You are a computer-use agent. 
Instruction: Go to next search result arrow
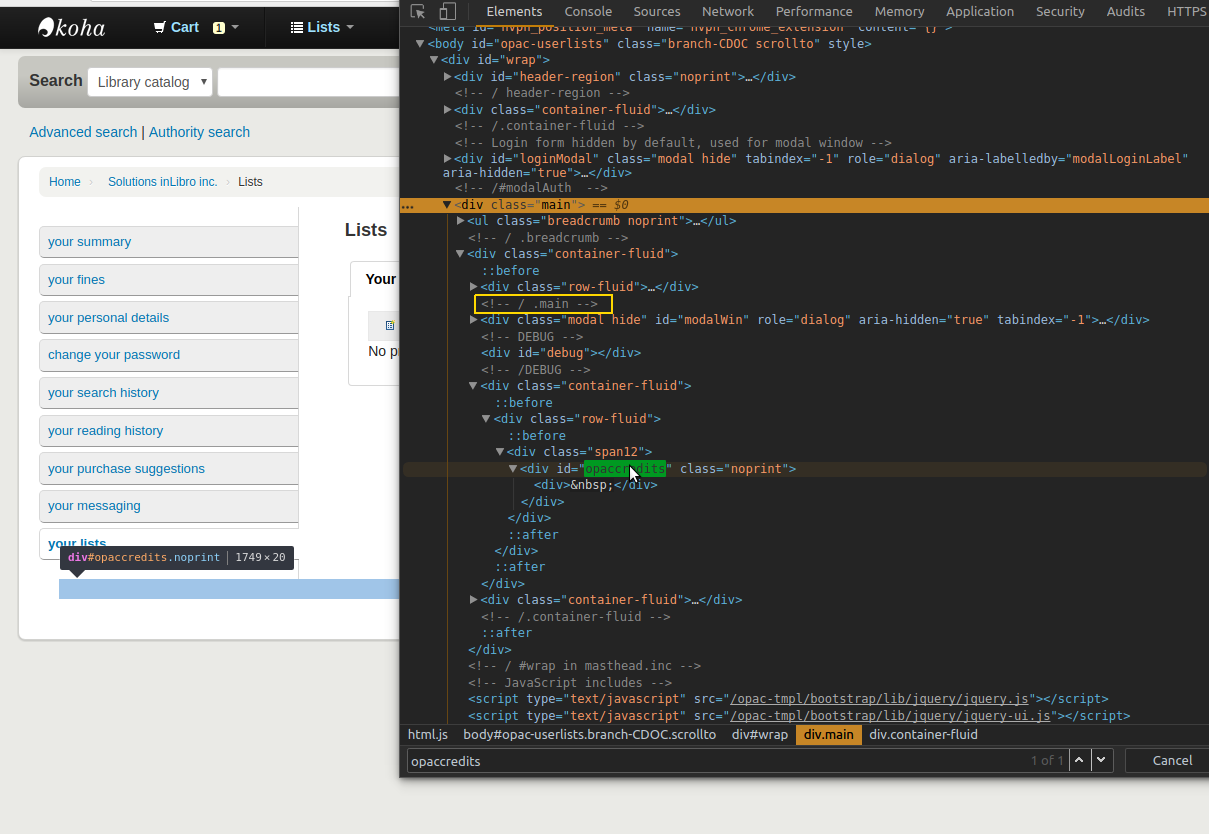coord(1102,760)
